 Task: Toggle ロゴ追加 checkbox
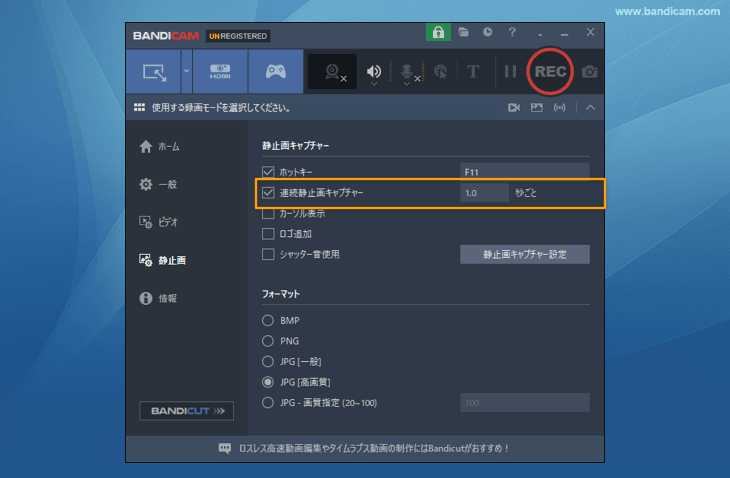[x=268, y=234]
